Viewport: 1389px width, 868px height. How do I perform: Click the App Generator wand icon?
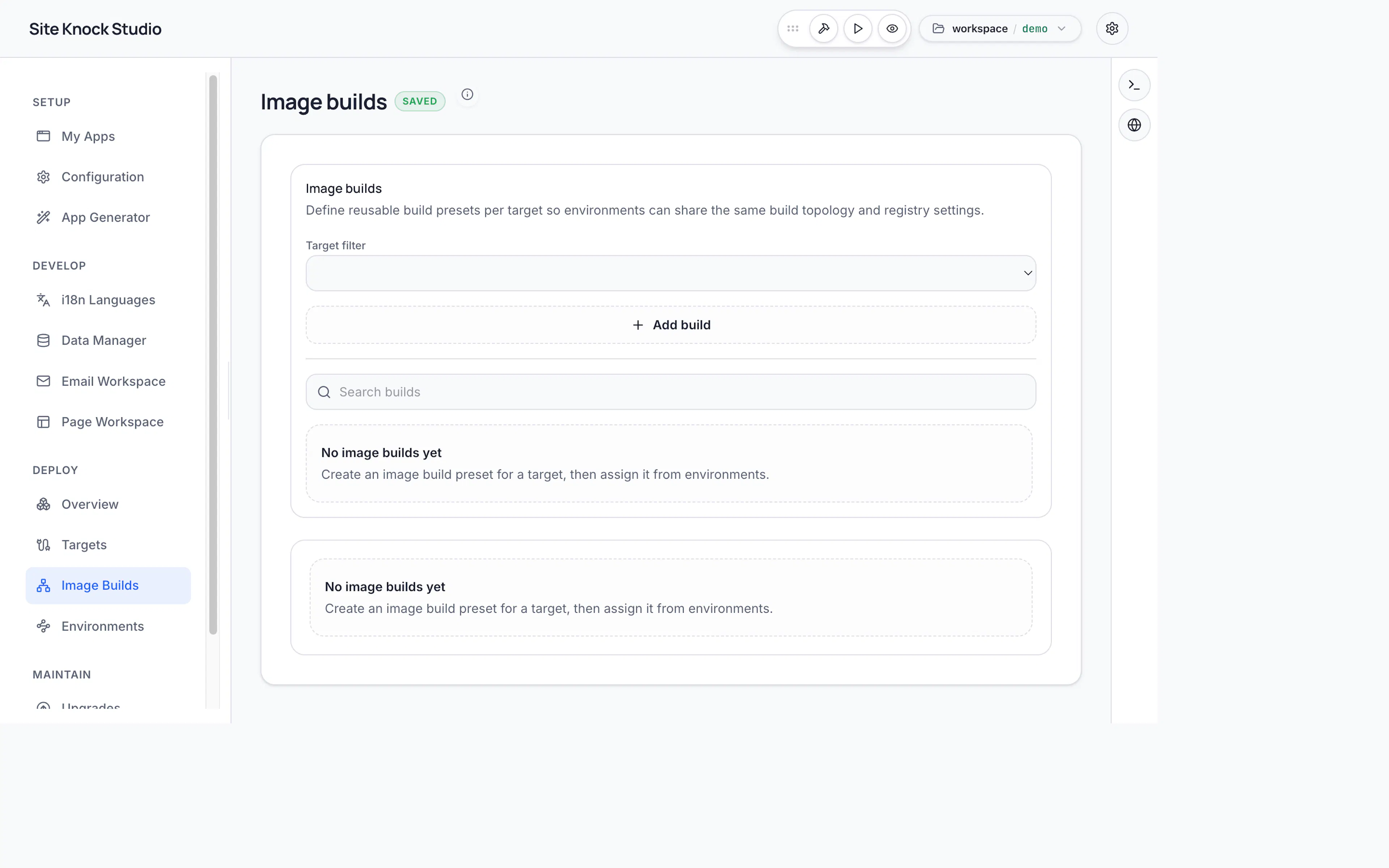click(44, 217)
